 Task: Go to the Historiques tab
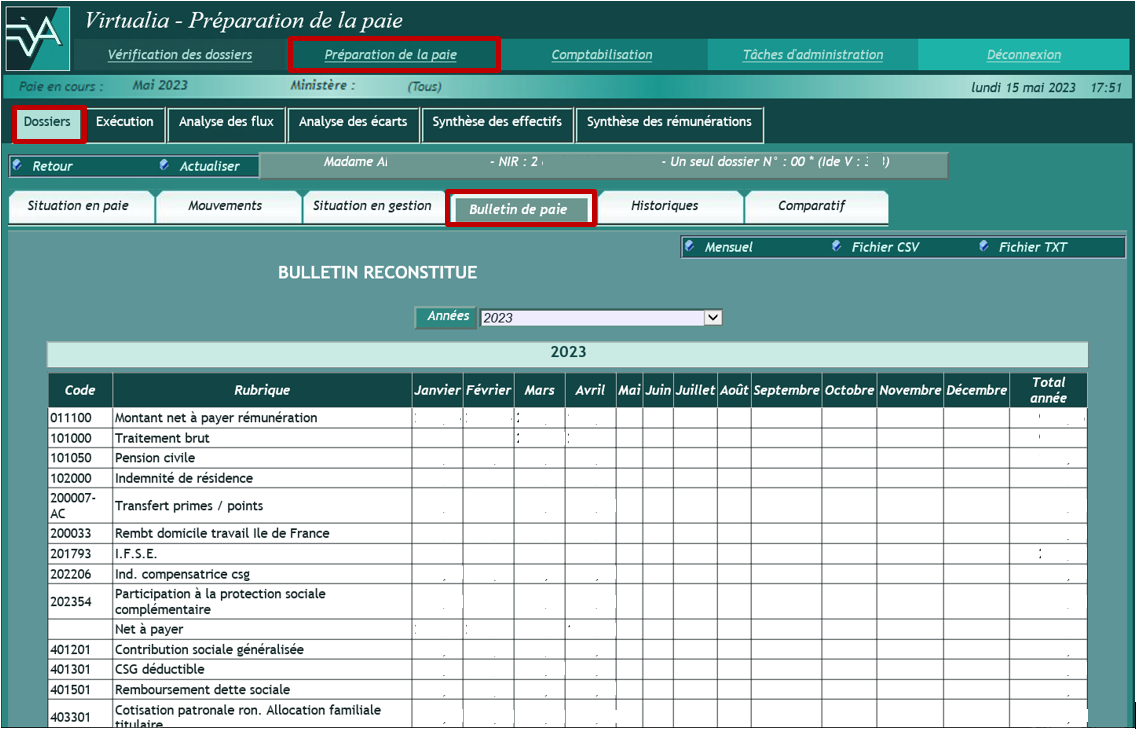click(x=664, y=206)
